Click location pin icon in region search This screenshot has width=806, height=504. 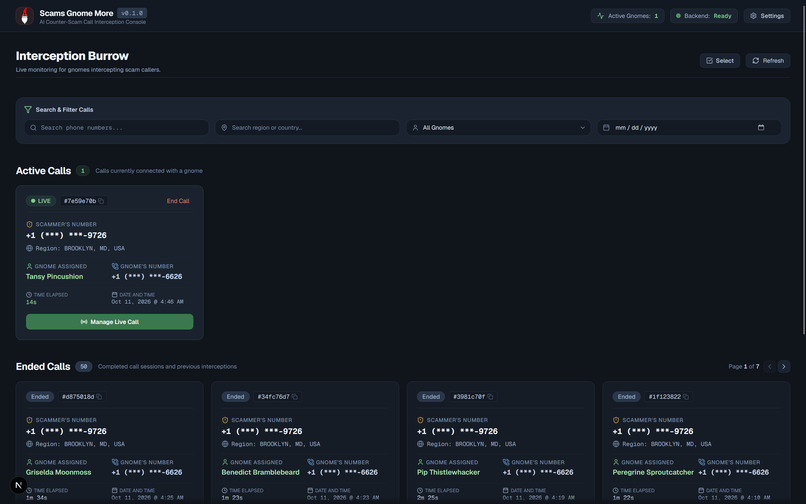pyautogui.click(x=224, y=128)
